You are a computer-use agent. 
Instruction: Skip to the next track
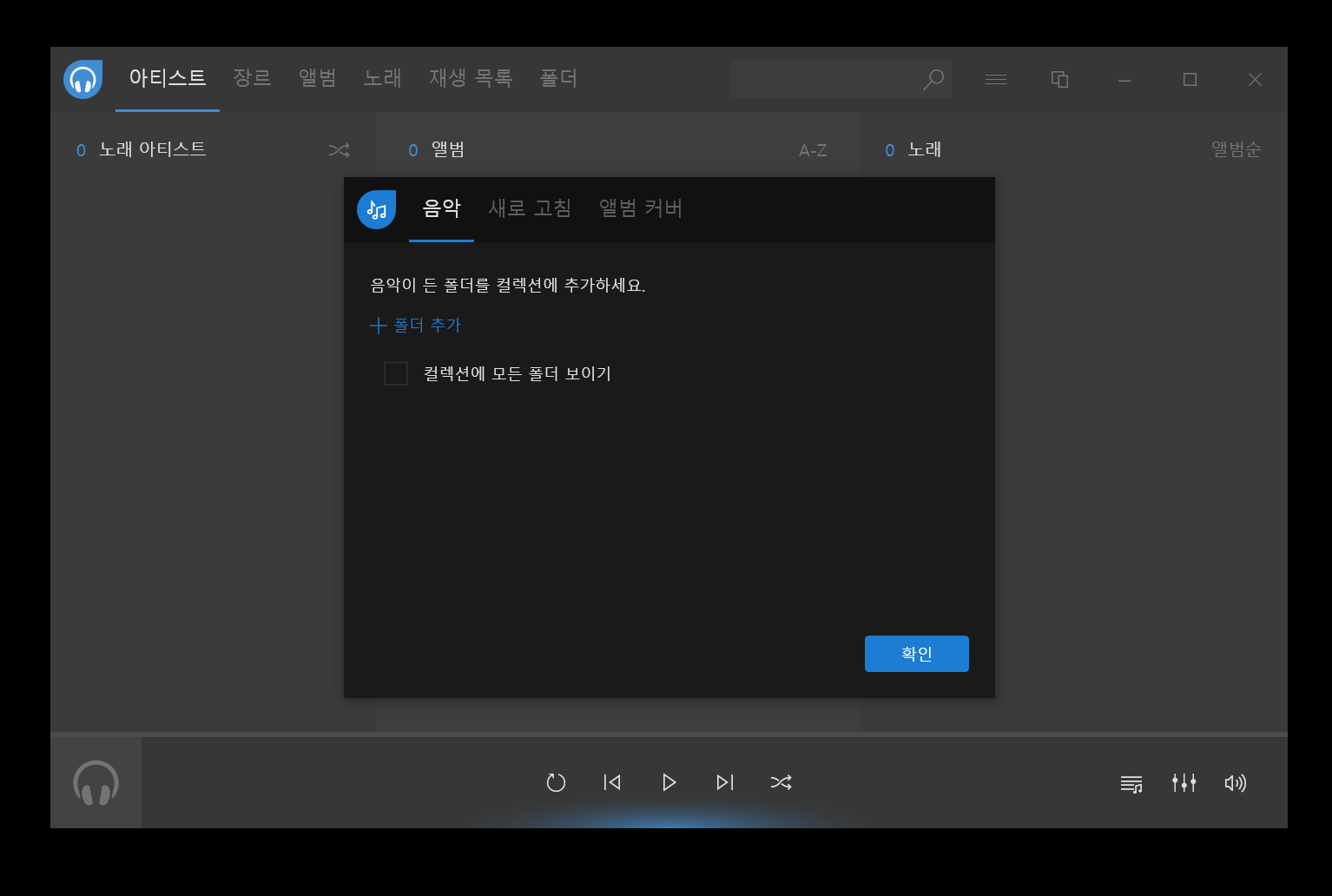(725, 782)
